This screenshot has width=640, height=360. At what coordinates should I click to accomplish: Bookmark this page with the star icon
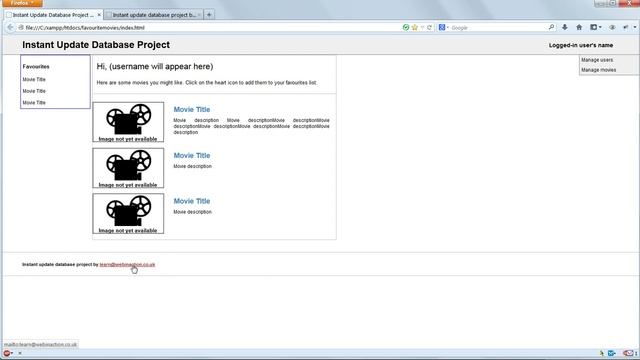click(x=415, y=27)
